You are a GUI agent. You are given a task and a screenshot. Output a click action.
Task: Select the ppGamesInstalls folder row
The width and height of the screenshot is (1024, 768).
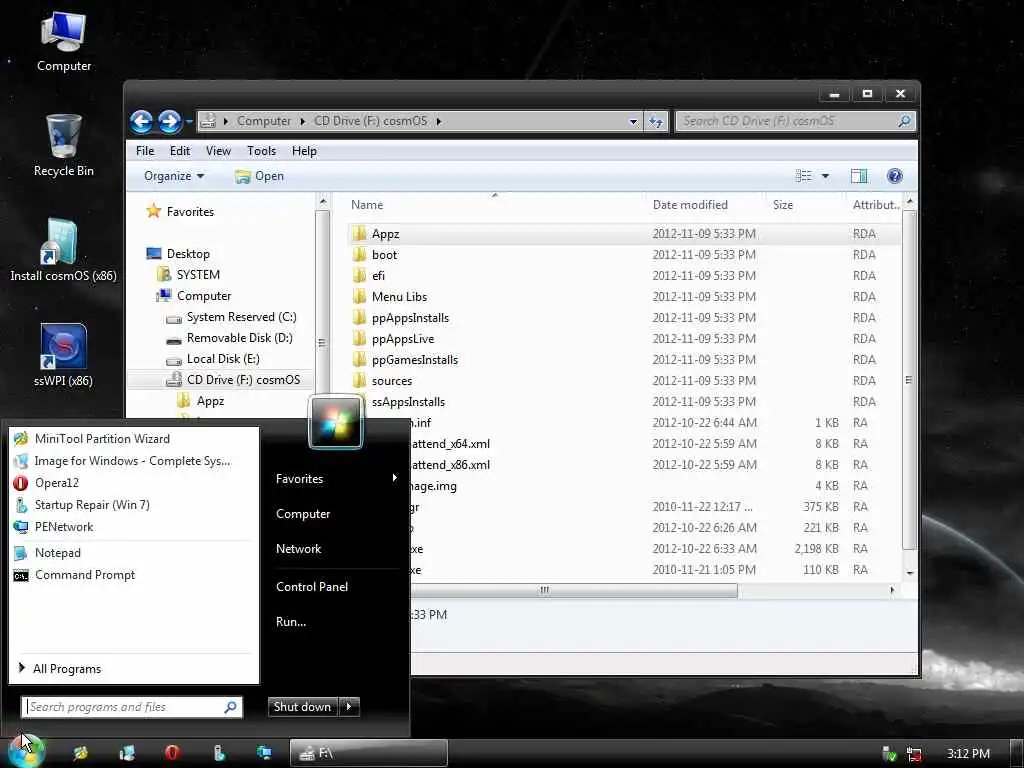pyautogui.click(x=624, y=359)
